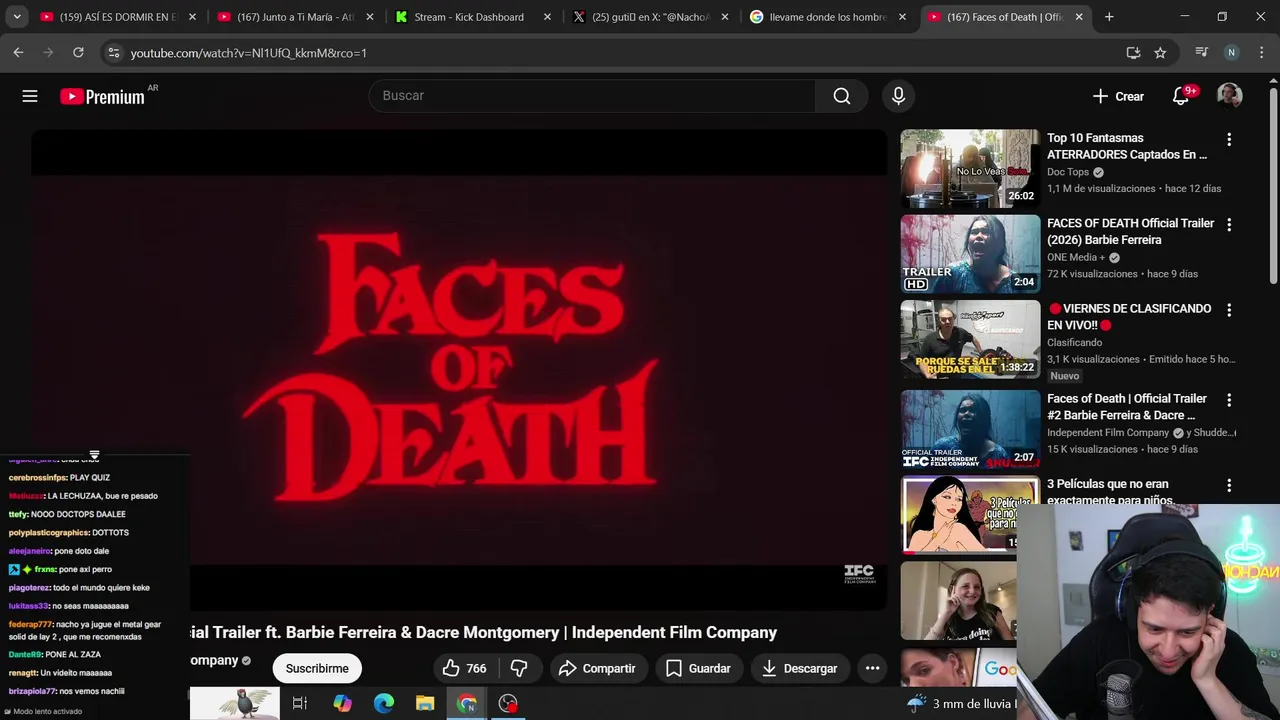
Task: Open Doc Tops channel link
Action: click(1068, 172)
